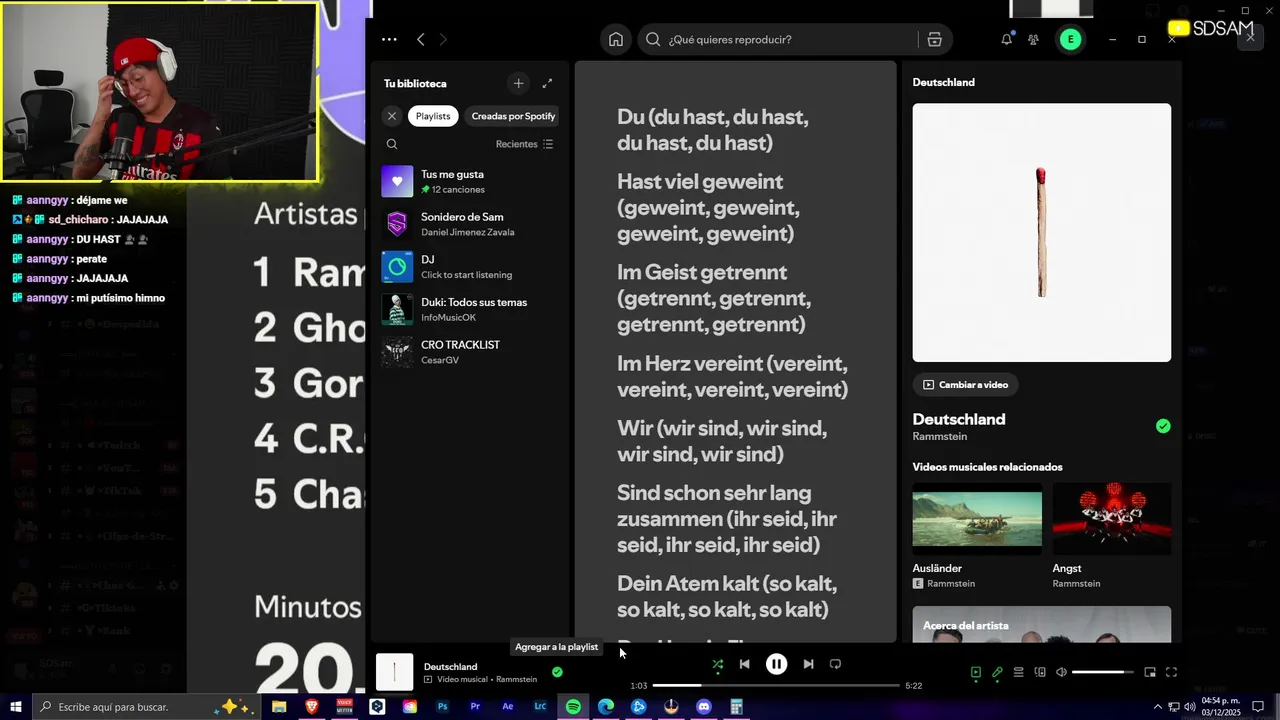The height and width of the screenshot is (720, 1280).
Task: Search within Tu biblioteca
Action: pyautogui.click(x=392, y=144)
